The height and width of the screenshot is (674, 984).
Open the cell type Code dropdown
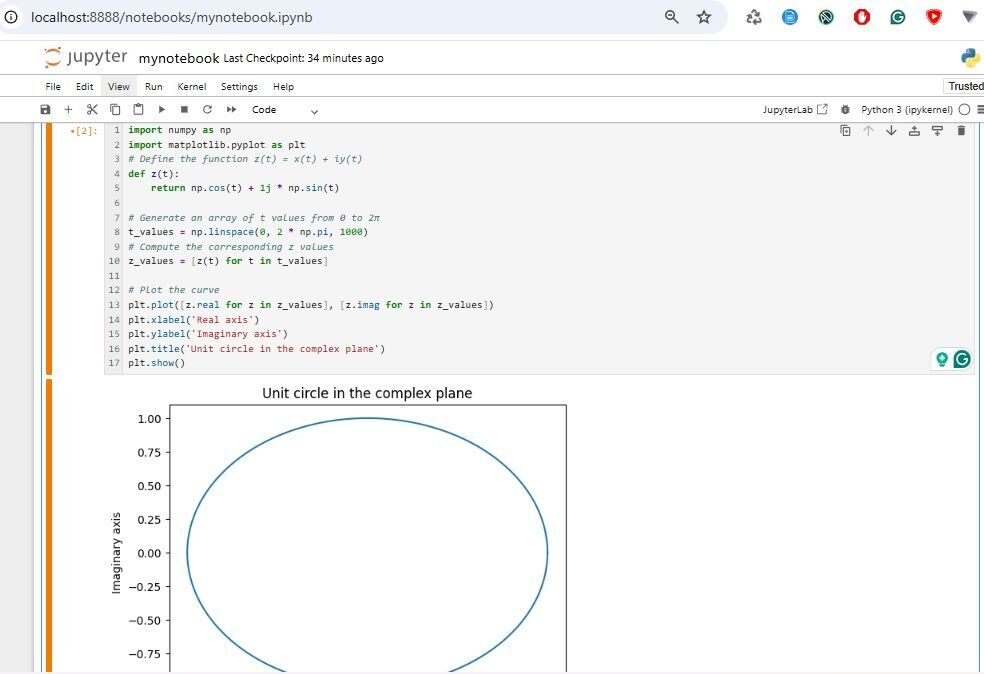[285, 109]
